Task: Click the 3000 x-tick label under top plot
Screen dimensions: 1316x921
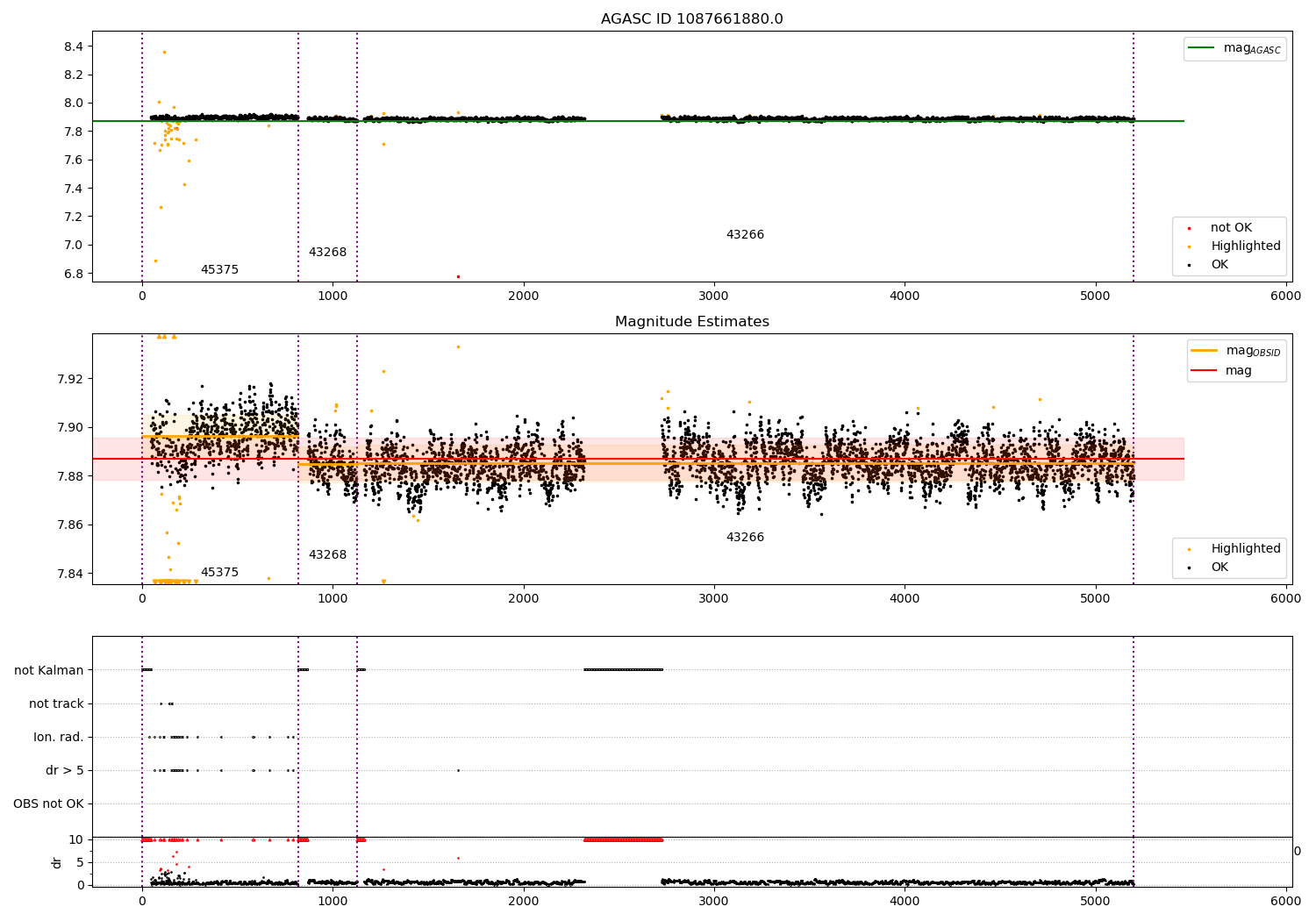Action: point(714,296)
